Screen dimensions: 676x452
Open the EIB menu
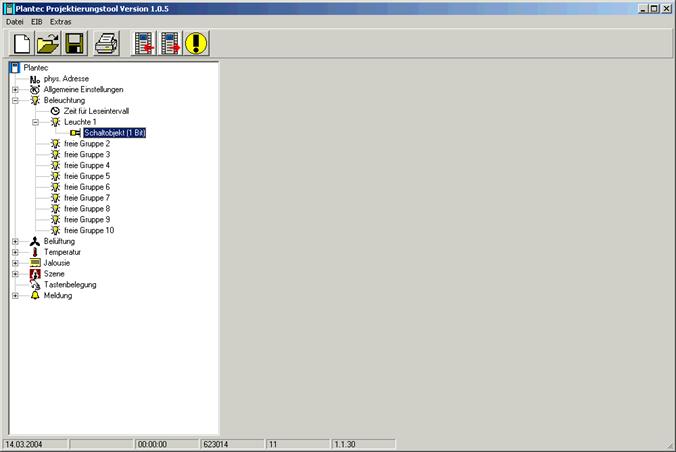point(37,21)
